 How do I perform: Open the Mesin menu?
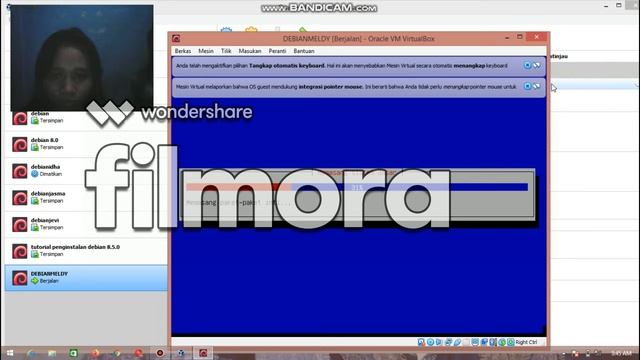tap(206, 51)
